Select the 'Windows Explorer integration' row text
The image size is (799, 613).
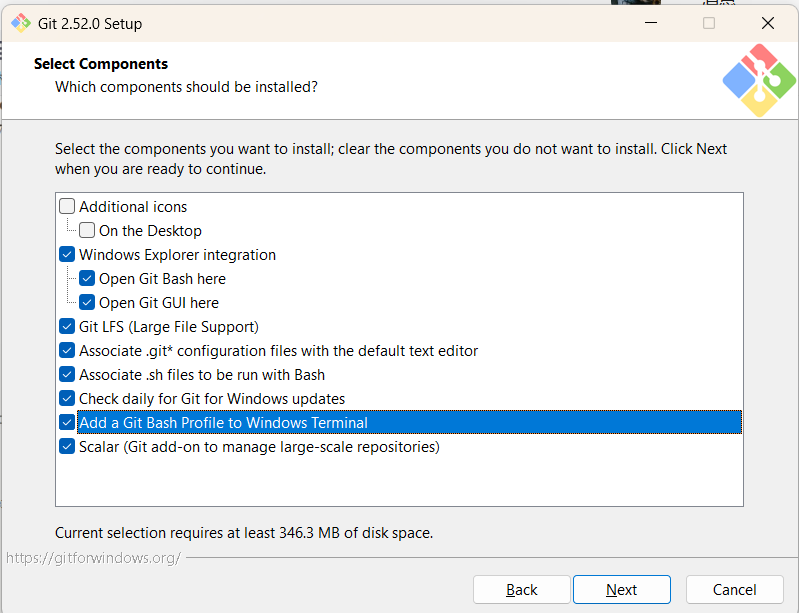[x=177, y=255]
